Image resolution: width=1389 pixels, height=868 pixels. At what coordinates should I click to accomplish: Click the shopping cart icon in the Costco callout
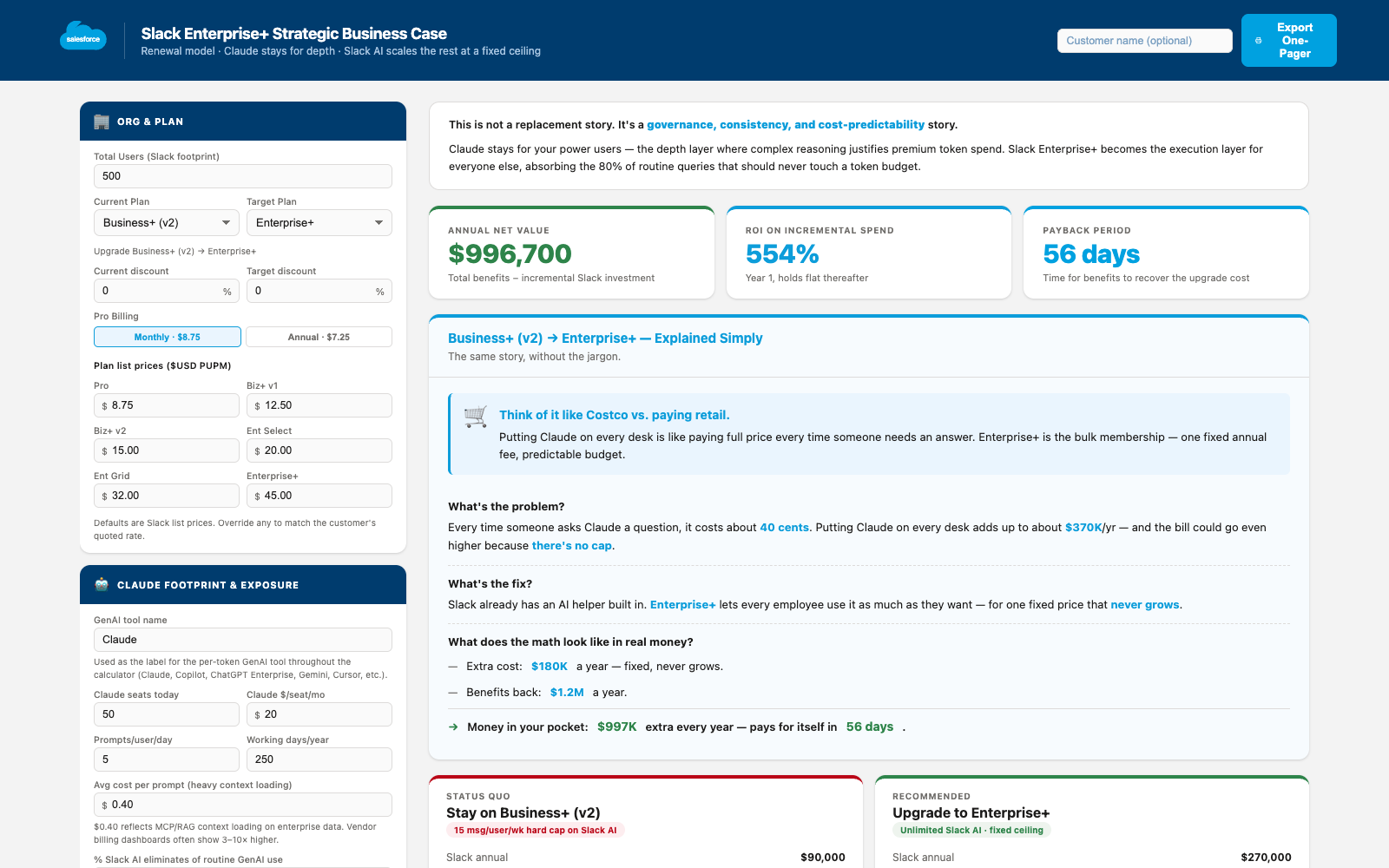point(475,417)
